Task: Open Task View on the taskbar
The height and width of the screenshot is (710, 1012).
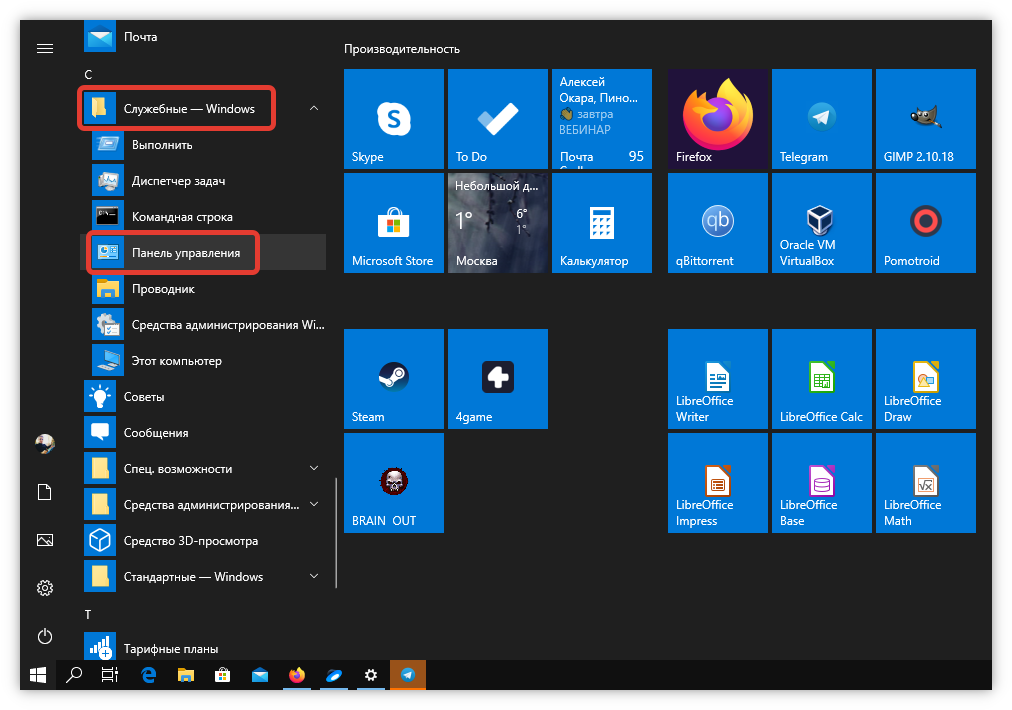Action: point(110,675)
